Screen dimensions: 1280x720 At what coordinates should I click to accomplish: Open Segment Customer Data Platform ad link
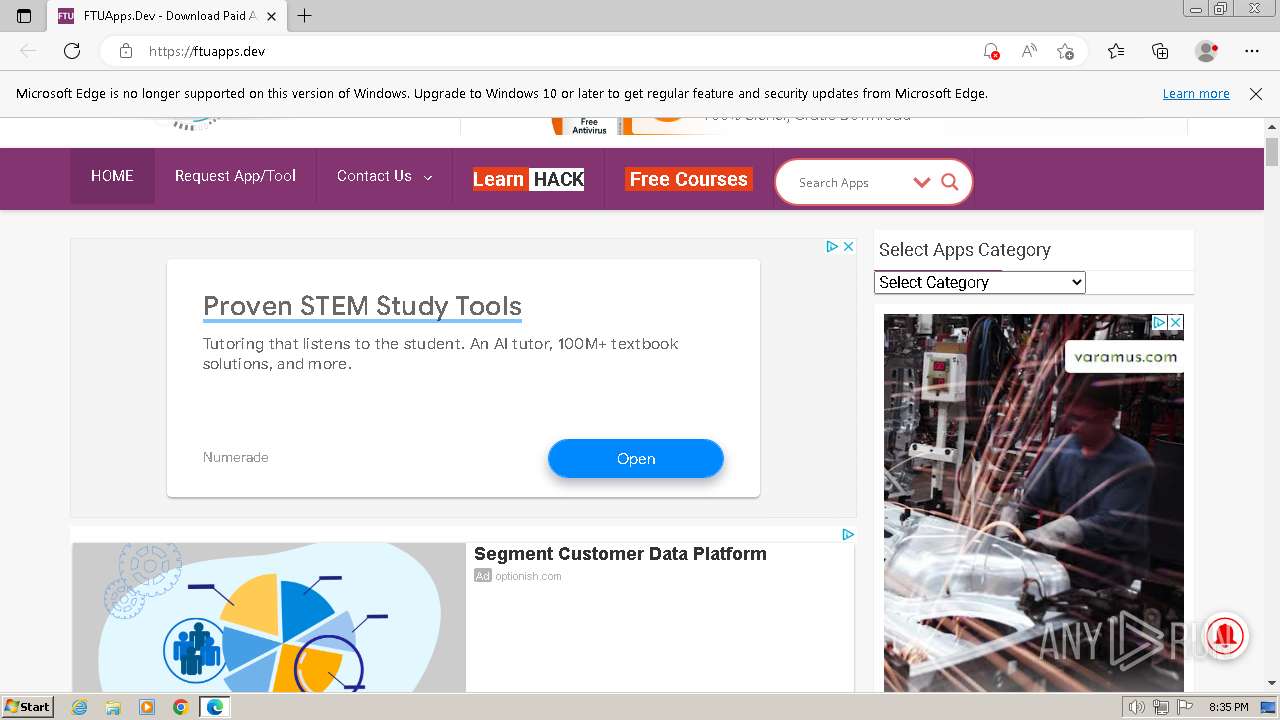pos(620,554)
